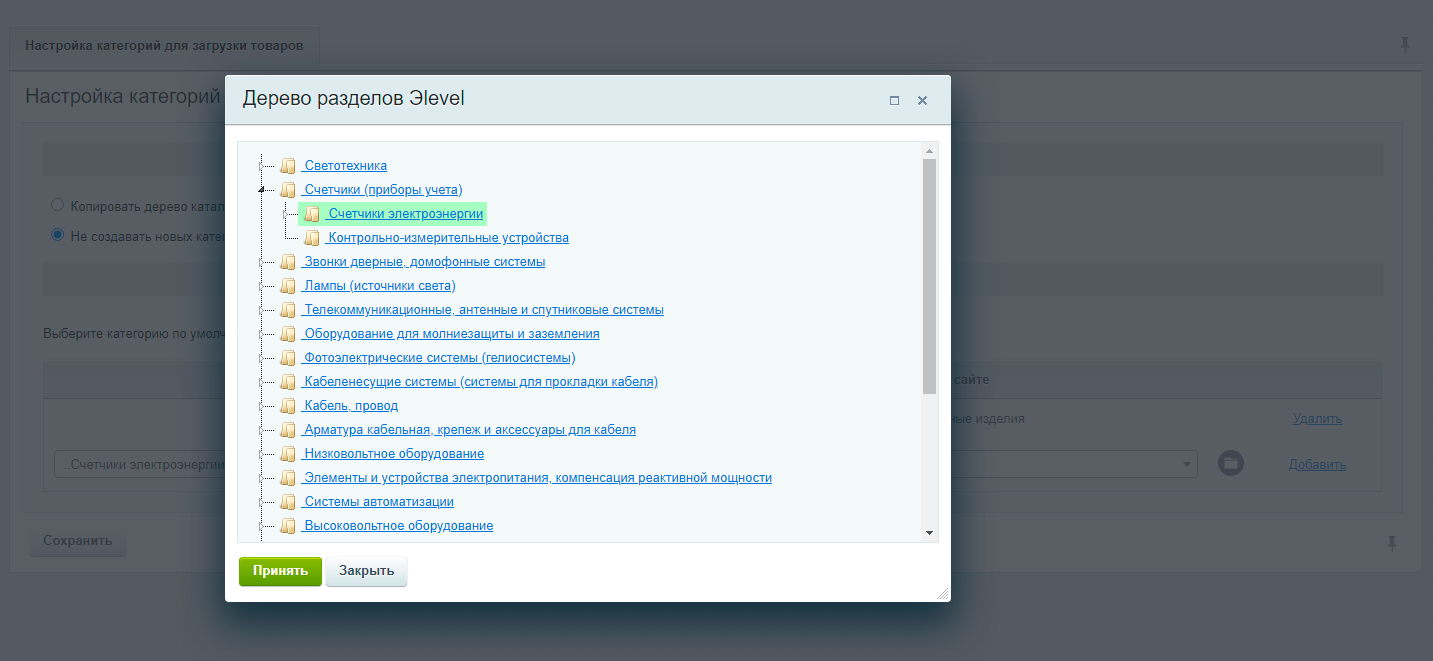Viewport: 1433px width, 661px height.
Task: Click the Добавить link
Action: (1317, 465)
